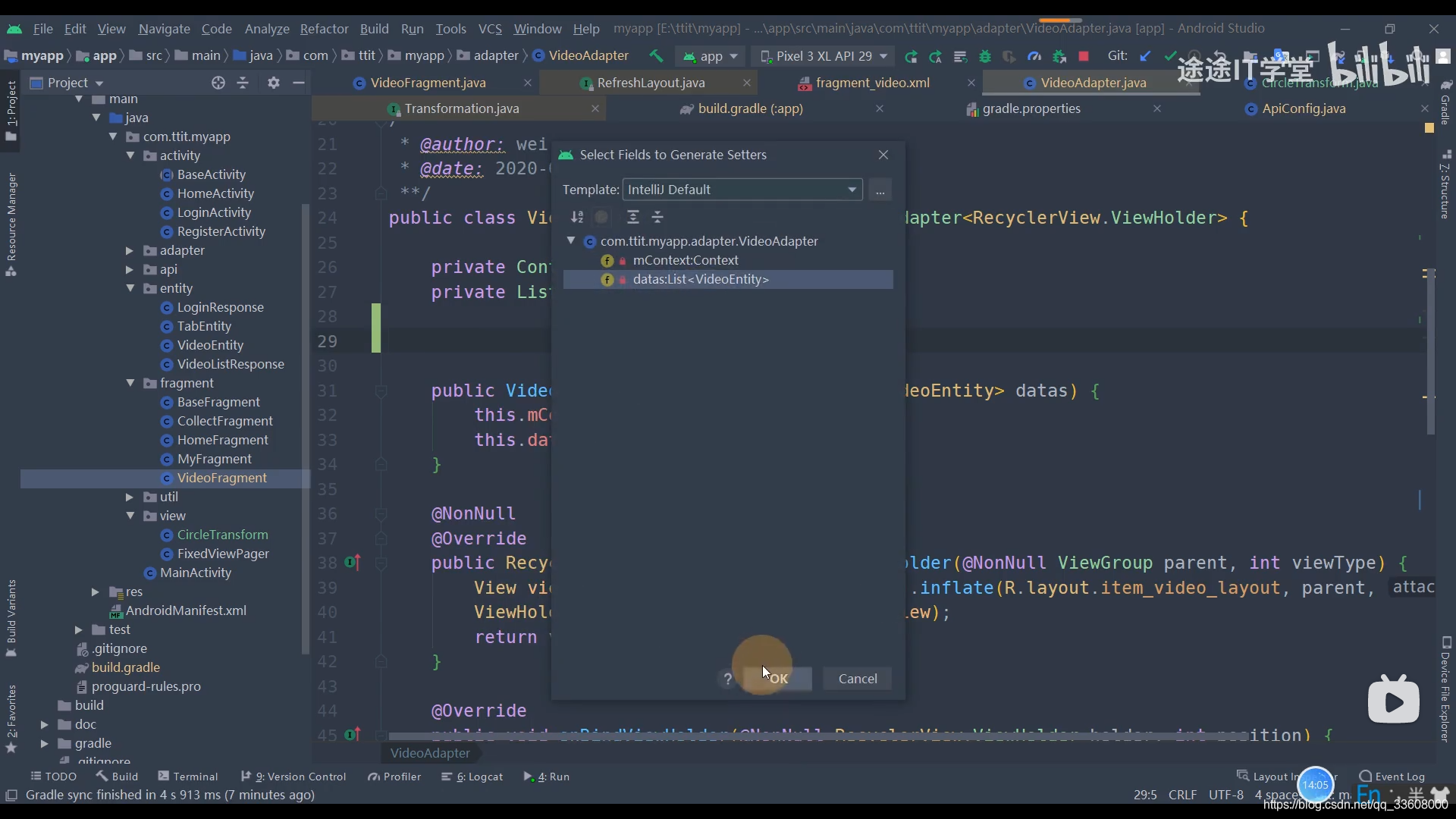The width and height of the screenshot is (1456, 819).
Task: Collapse the activity package folder
Action: click(x=130, y=155)
